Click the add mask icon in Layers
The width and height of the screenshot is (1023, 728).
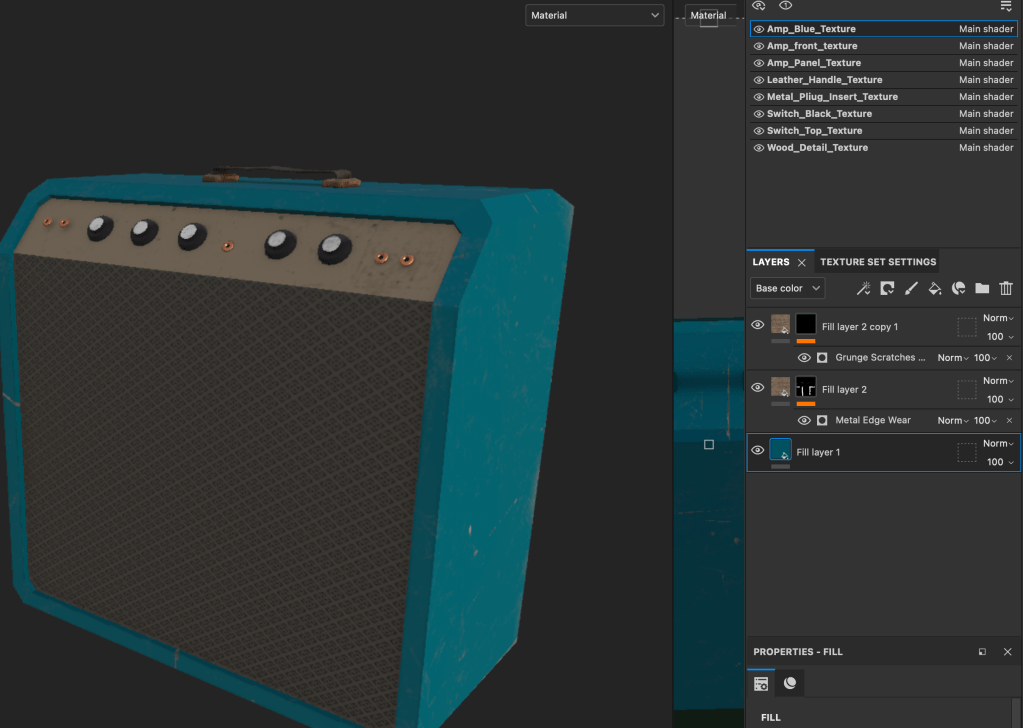tap(887, 288)
